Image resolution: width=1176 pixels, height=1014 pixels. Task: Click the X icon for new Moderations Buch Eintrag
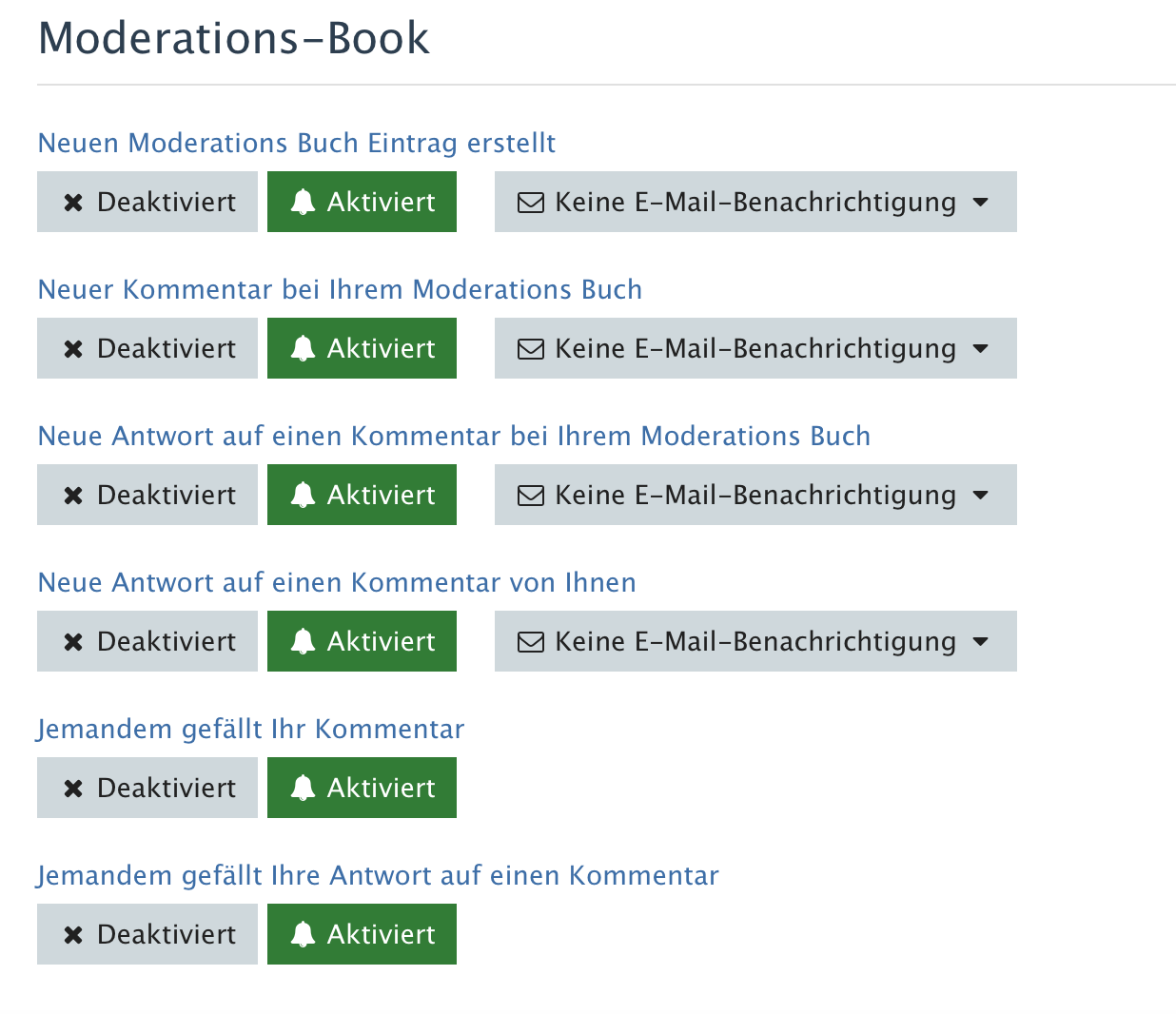(x=73, y=203)
